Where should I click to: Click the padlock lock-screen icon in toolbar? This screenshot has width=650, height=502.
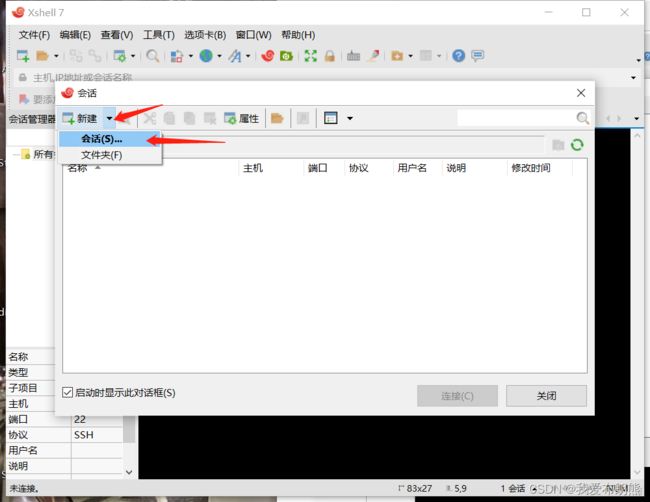click(330, 56)
